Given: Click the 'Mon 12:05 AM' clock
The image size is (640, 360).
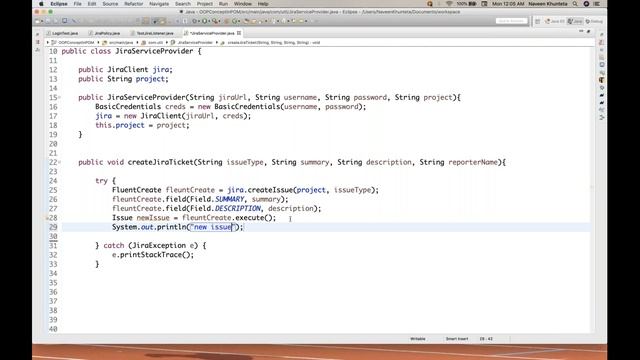Looking at the screenshot, I should pyautogui.click(x=508, y=4).
